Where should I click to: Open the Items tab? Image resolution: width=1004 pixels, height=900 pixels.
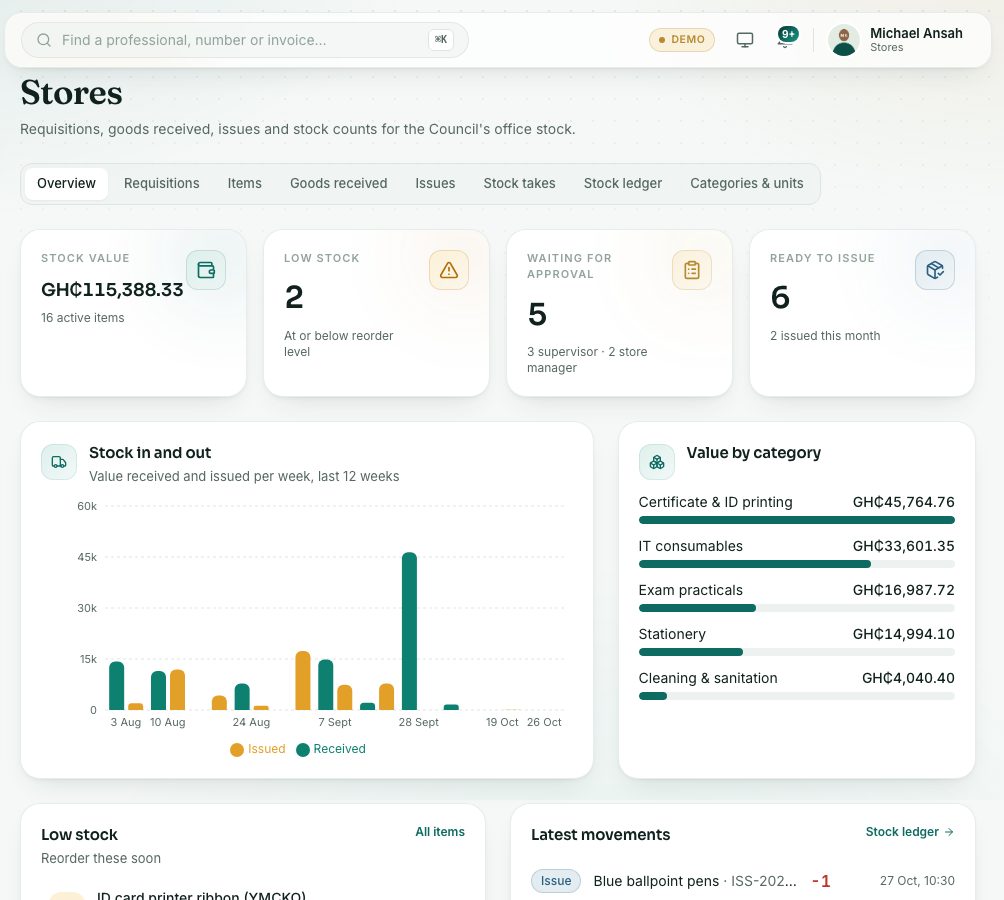pos(245,184)
